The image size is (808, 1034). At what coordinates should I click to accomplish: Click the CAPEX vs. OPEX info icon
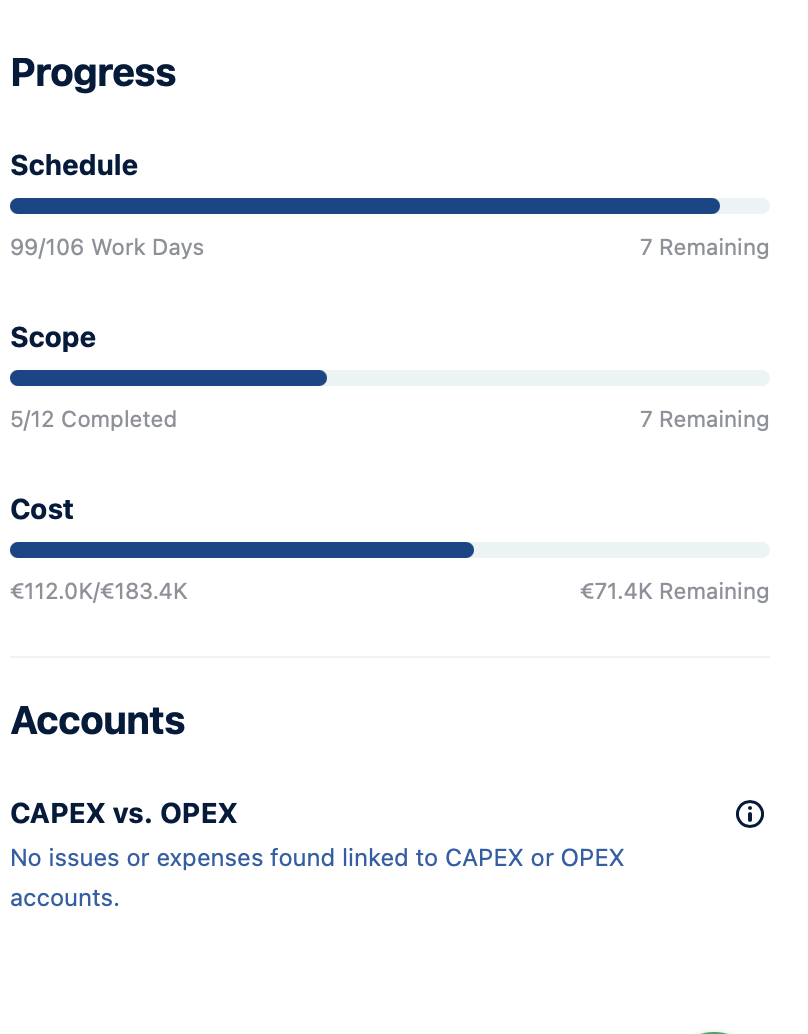[749, 814]
